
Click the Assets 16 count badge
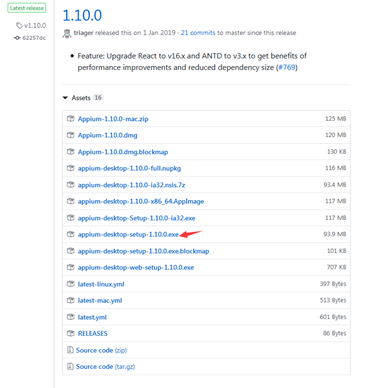tap(98, 98)
